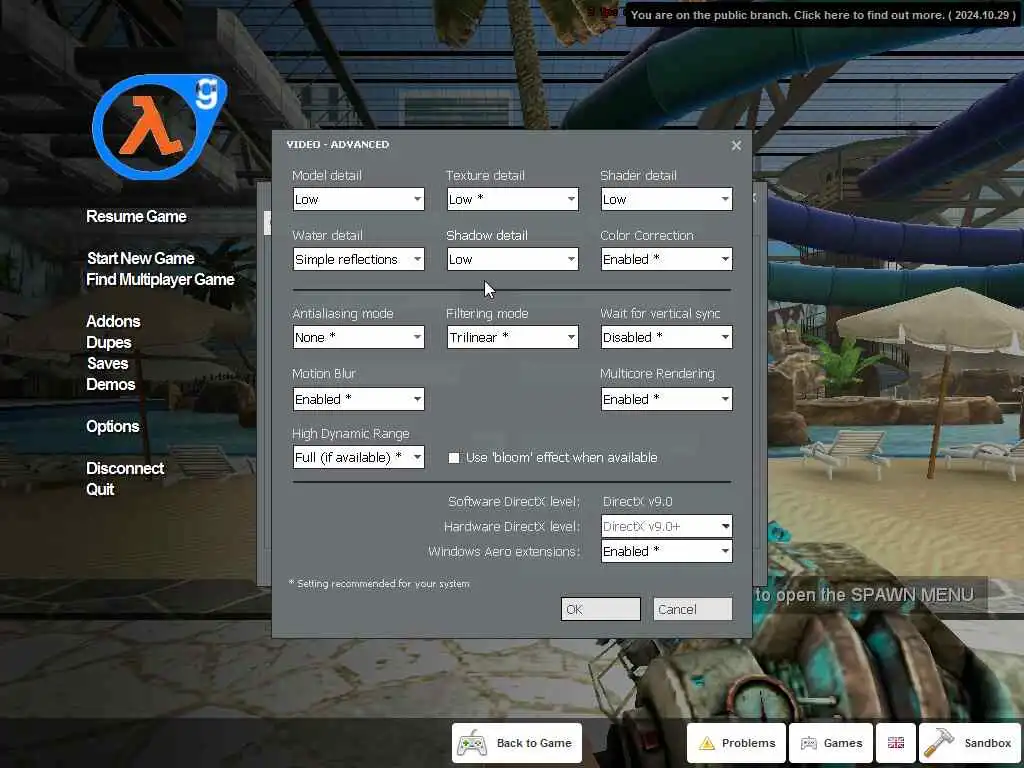Open Find Multiplayer Game
This screenshot has height=768, width=1024.
click(x=160, y=280)
